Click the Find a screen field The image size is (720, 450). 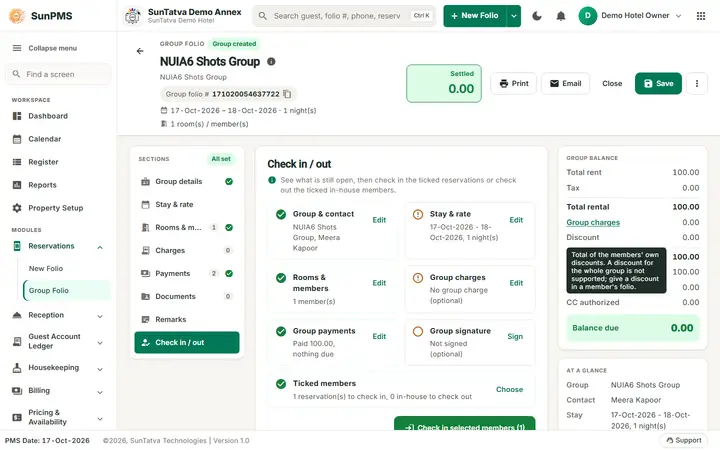(58, 74)
